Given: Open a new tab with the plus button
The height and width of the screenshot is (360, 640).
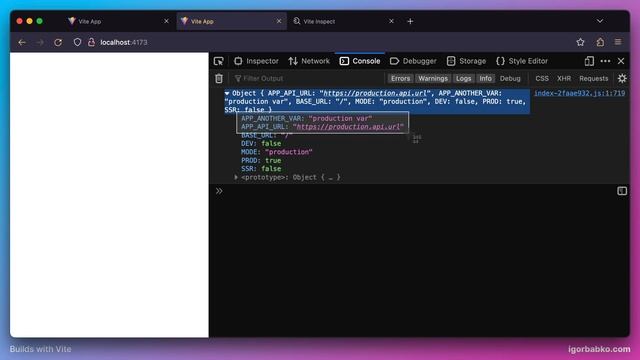Looking at the screenshot, I should pos(410,21).
